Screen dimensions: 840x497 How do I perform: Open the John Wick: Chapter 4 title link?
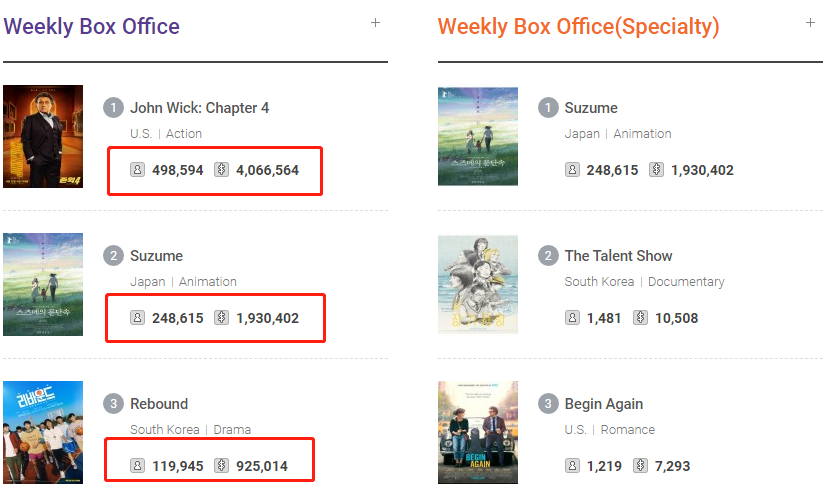coord(199,108)
